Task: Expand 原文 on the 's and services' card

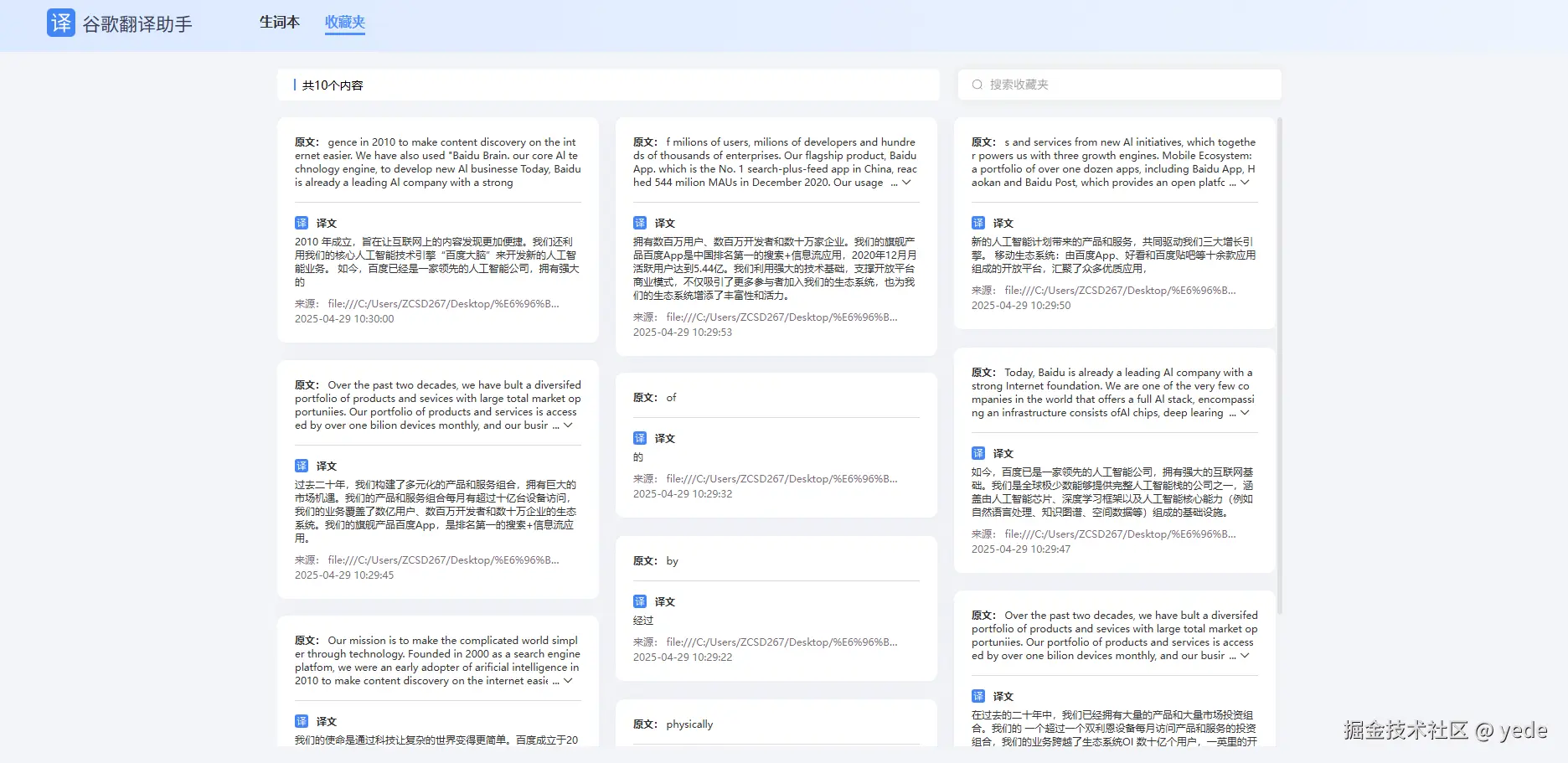Action: click(1244, 183)
